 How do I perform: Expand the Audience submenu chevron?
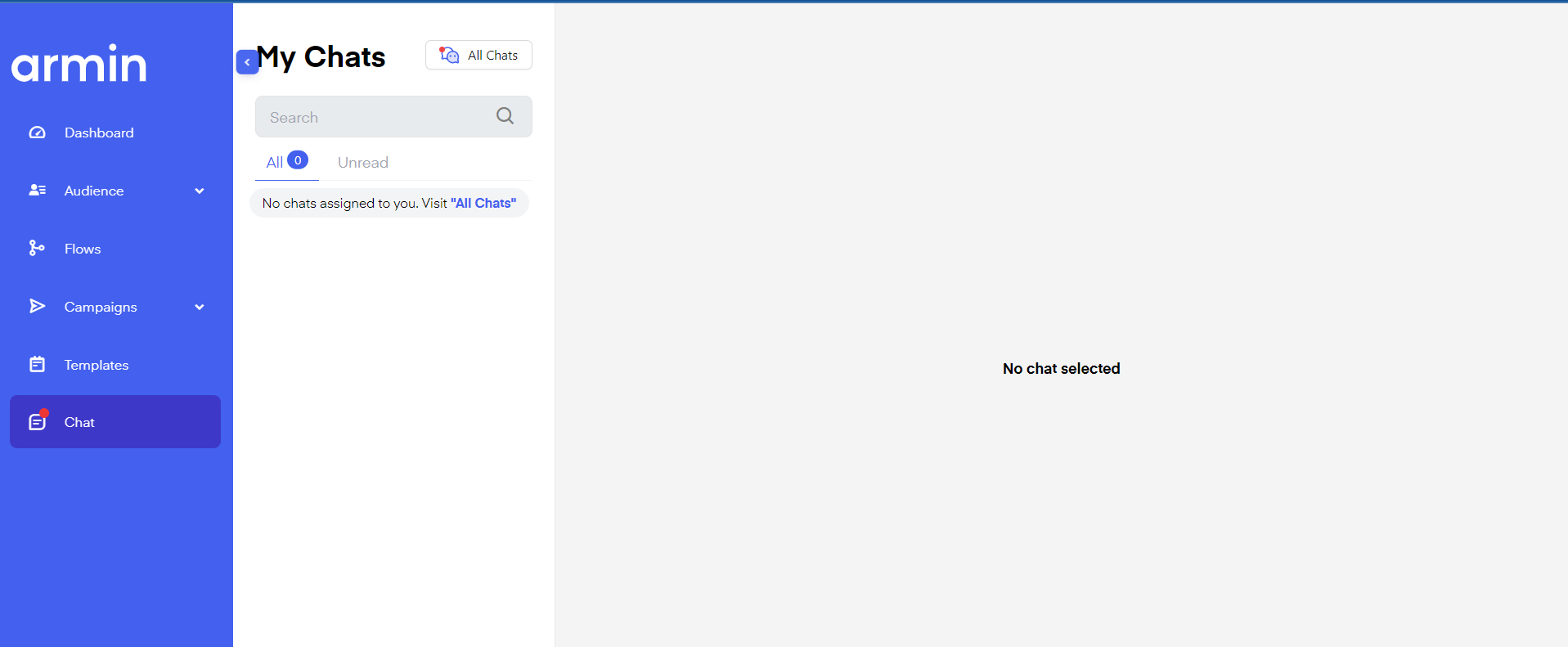tap(200, 191)
